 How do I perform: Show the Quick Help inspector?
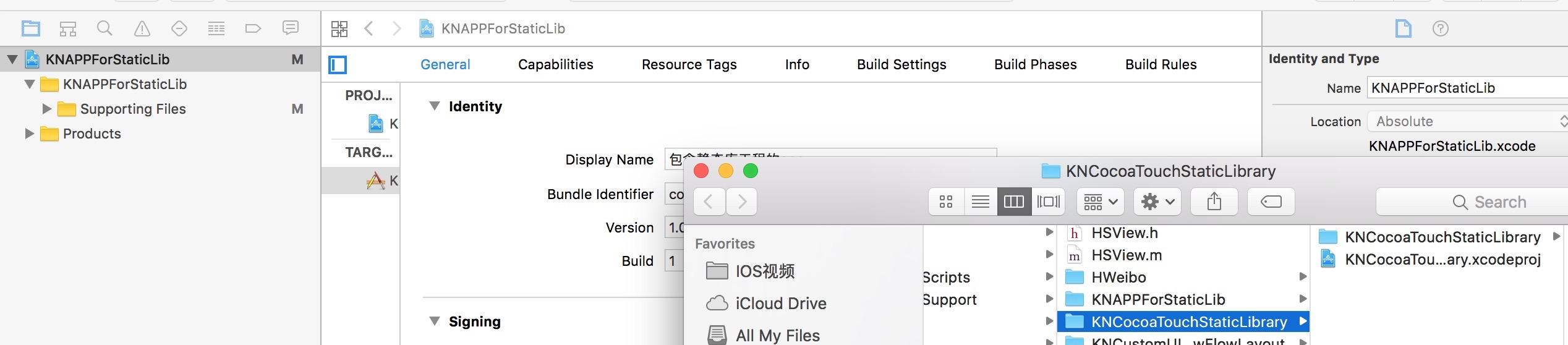(x=1440, y=28)
